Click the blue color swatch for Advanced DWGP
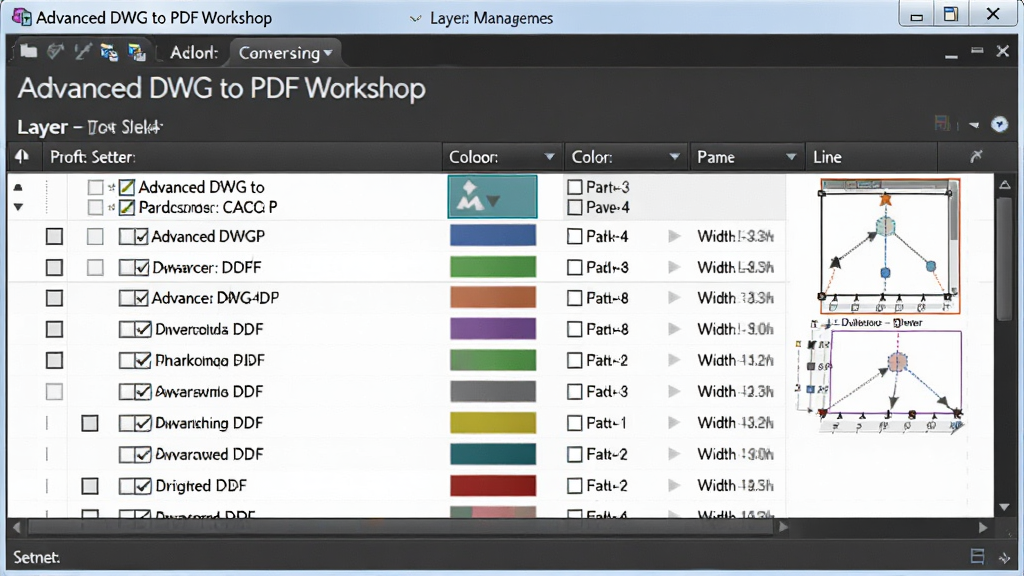This screenshot has height=576, width=1024. tap(493, 235)
